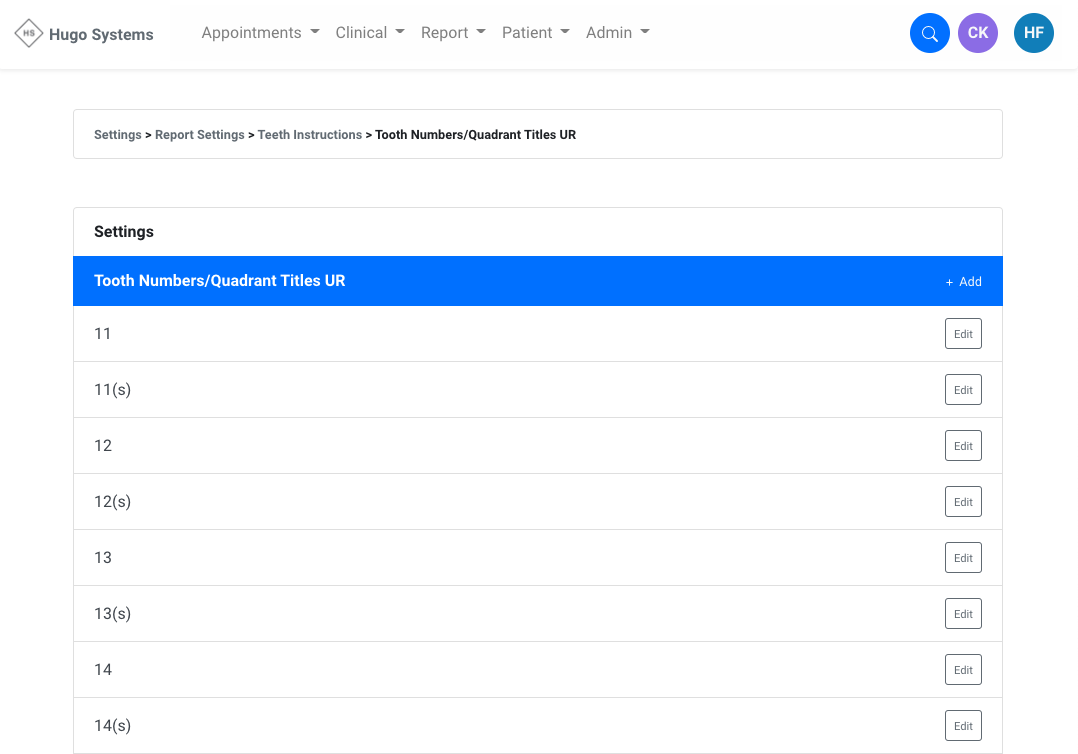
Task: Open the Patient menu
Action: tap(535, 33)
